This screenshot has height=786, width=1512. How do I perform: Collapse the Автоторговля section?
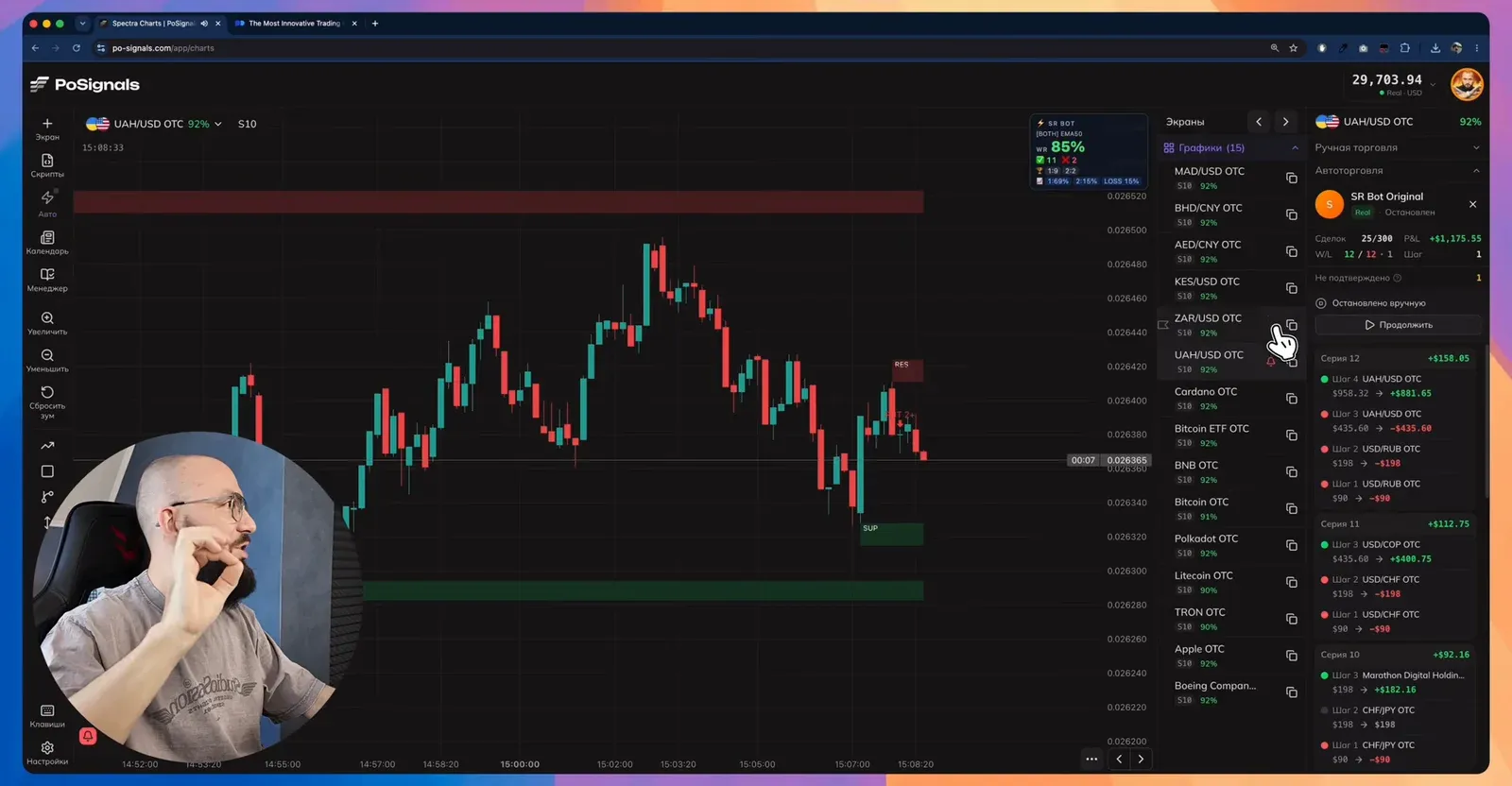coord(1476,171)
